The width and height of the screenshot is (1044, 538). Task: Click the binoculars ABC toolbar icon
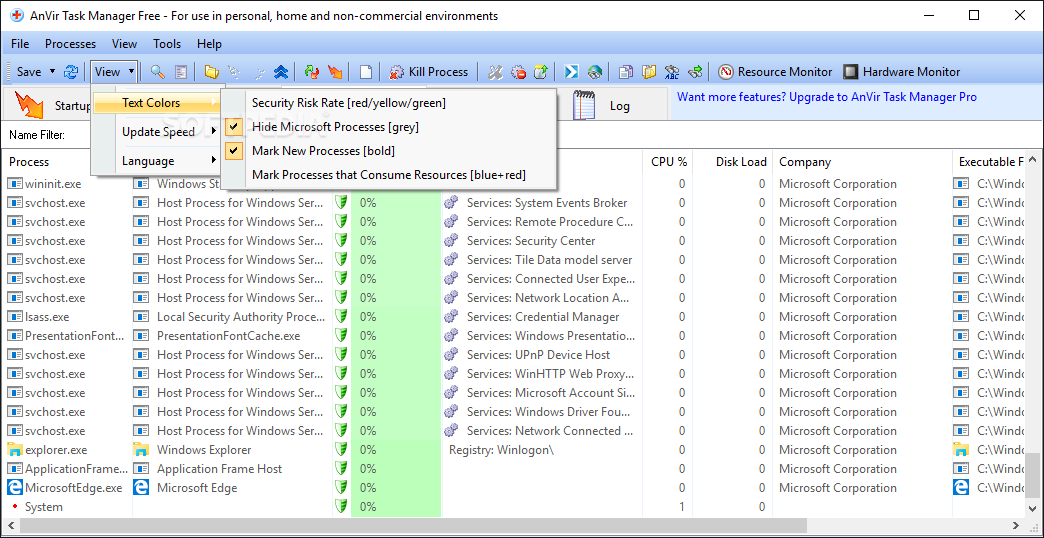(672, 72)
